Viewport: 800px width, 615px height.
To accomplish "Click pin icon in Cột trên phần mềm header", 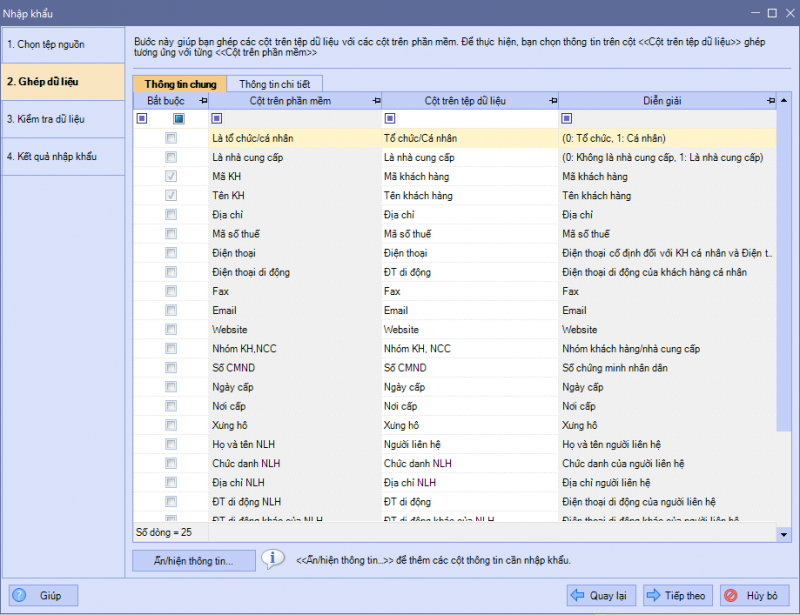I will coord(376,101).
